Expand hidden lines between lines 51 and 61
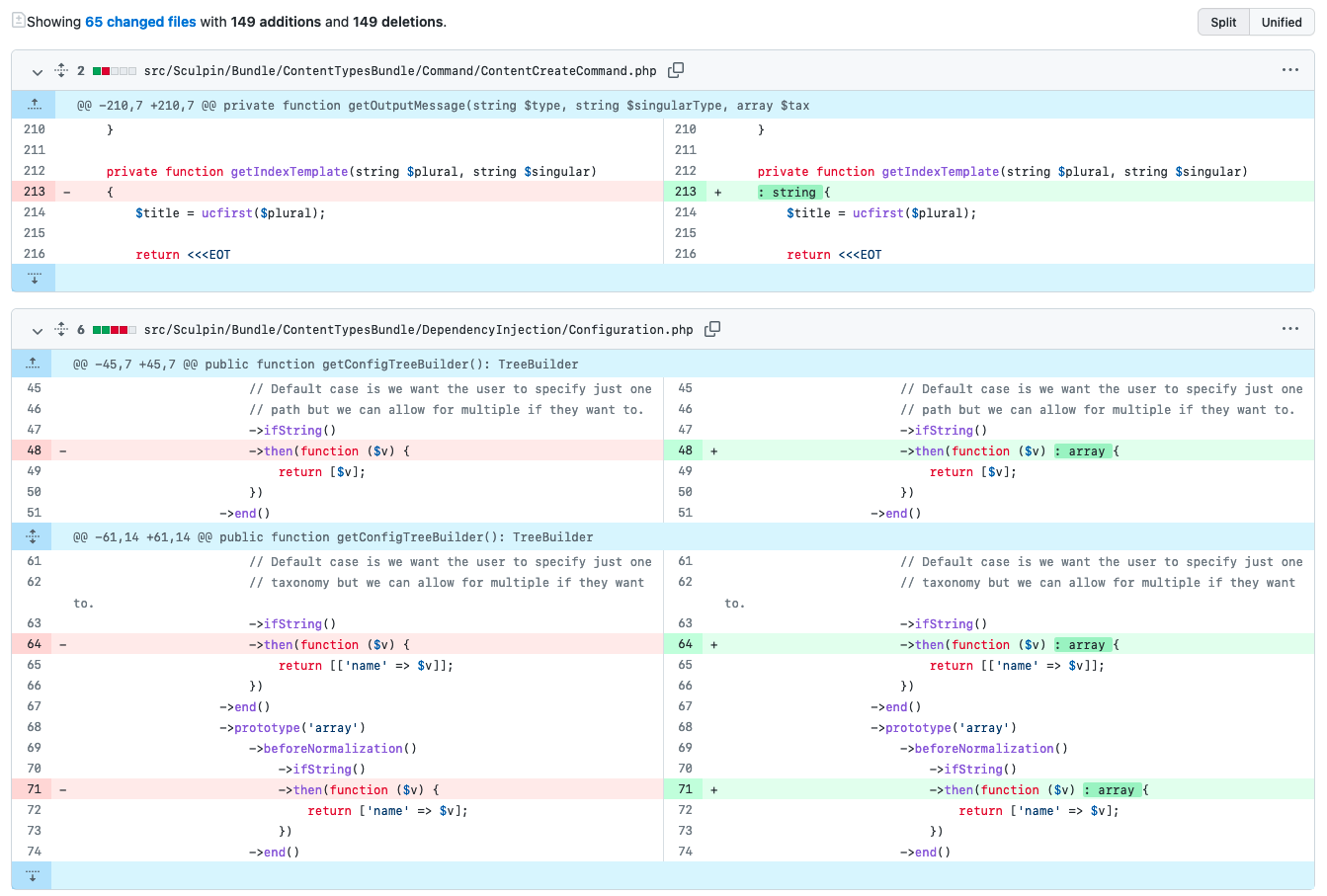 pyautogui.click(x=33, y=536)
